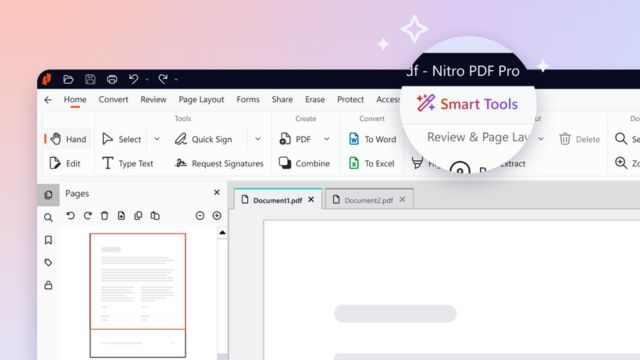The width and height of the screenshot is (640, 360).
Task: Open the Erase ribbon tab
Action: 315,99
